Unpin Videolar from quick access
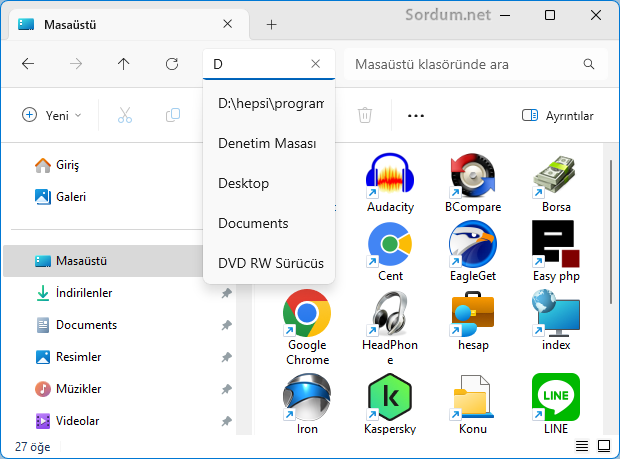 tap(227, 421)
